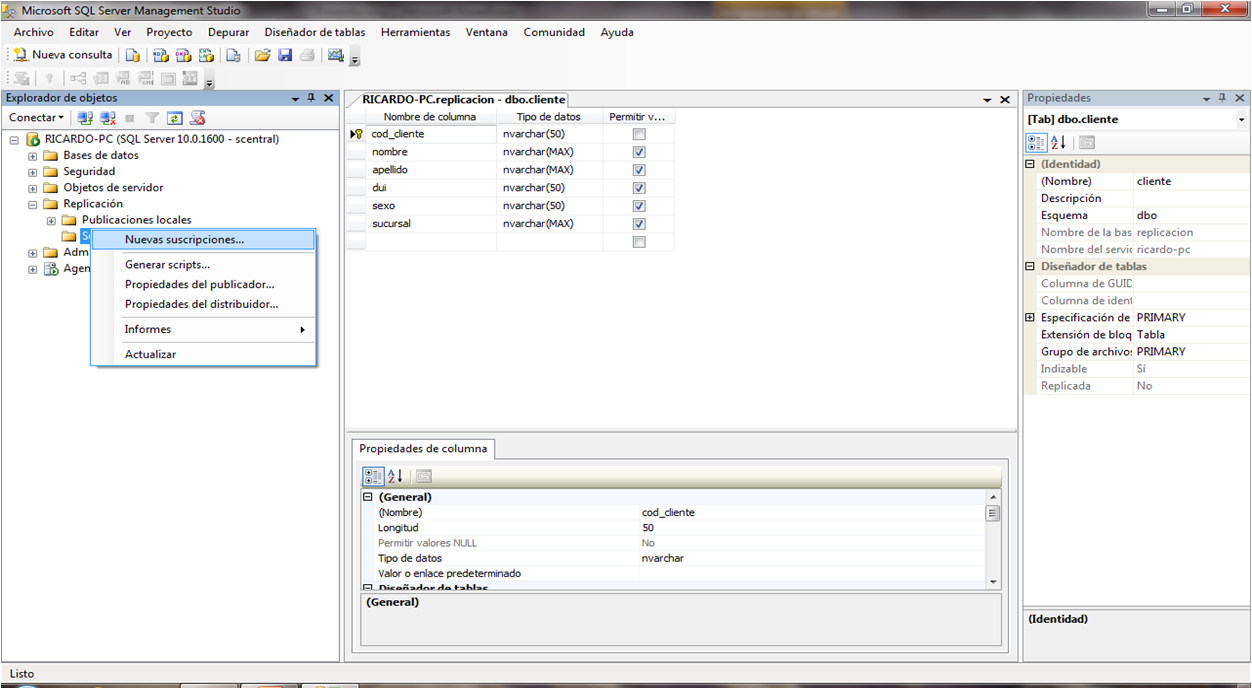This screenshot has width=1252, height=689.
Task: Click the cod_cliente column name cell
Action: (430, 134)
